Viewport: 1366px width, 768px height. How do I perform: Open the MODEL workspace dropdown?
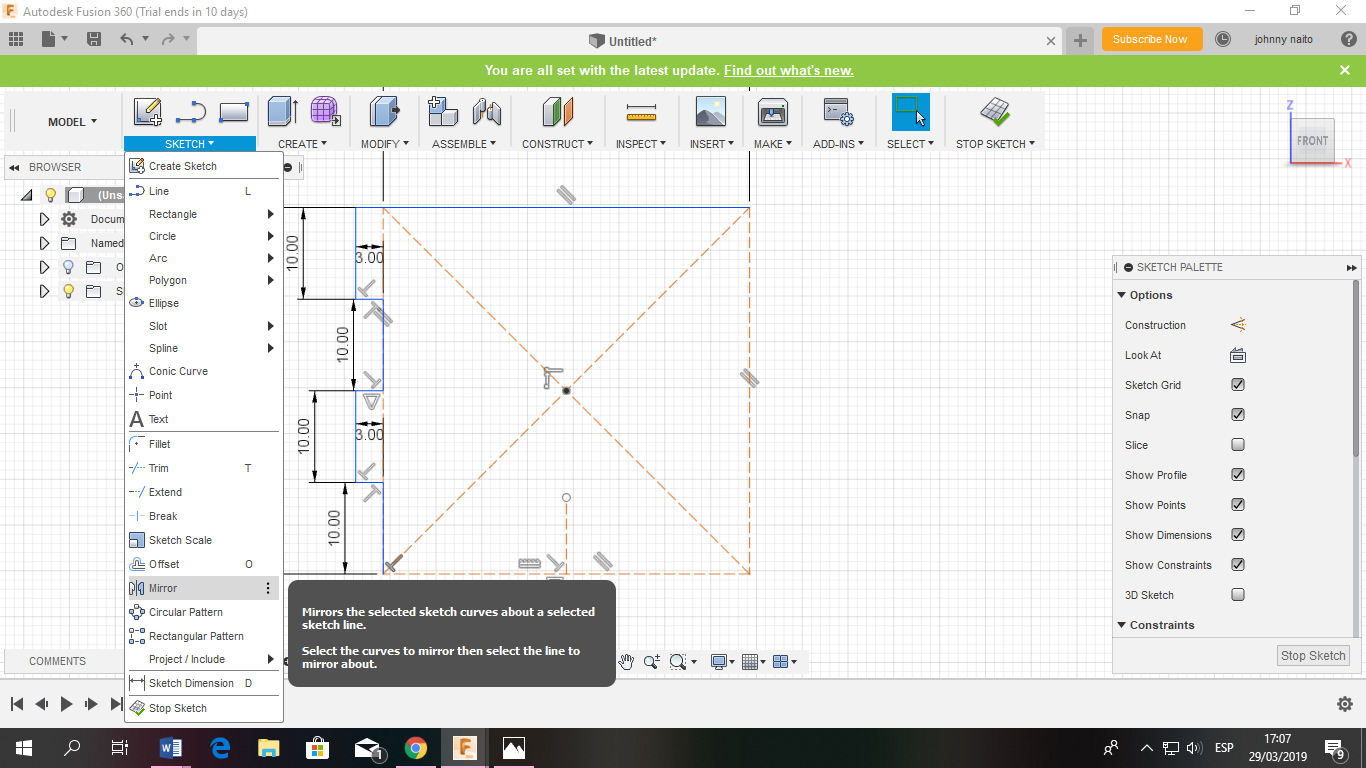(73, 122)
